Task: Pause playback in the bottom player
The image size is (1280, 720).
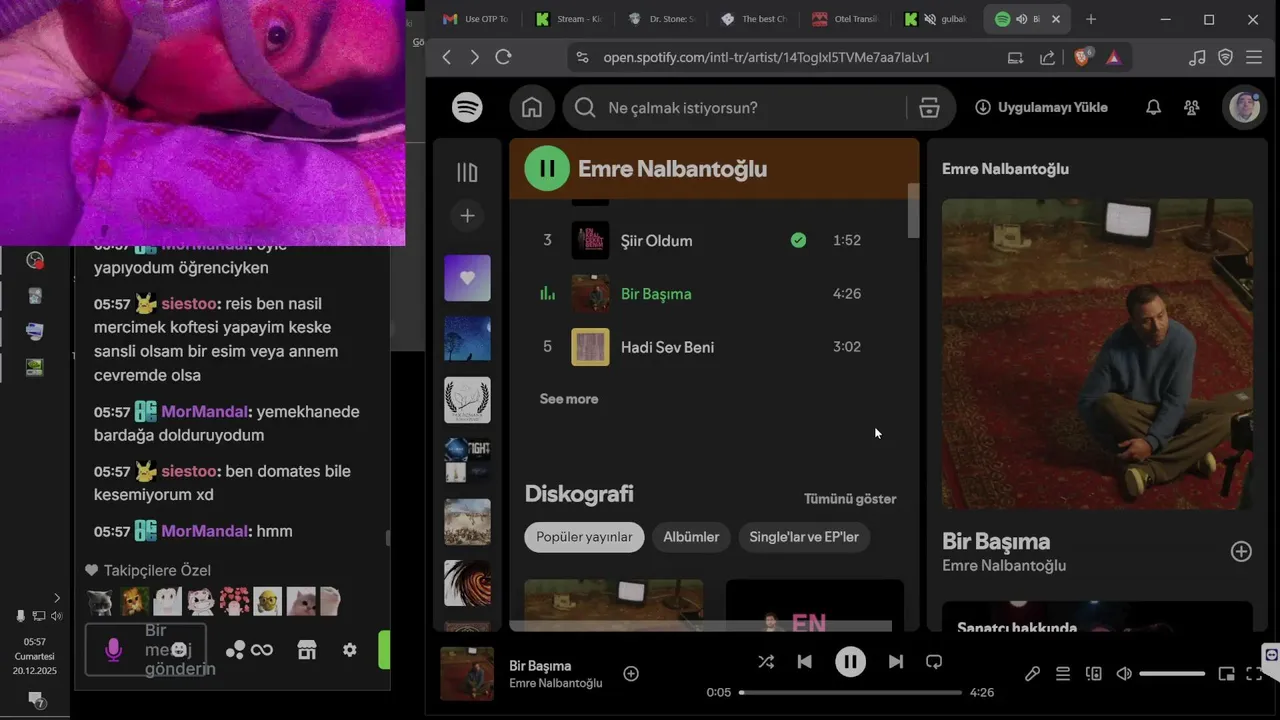Action: [x=850, y=661]
